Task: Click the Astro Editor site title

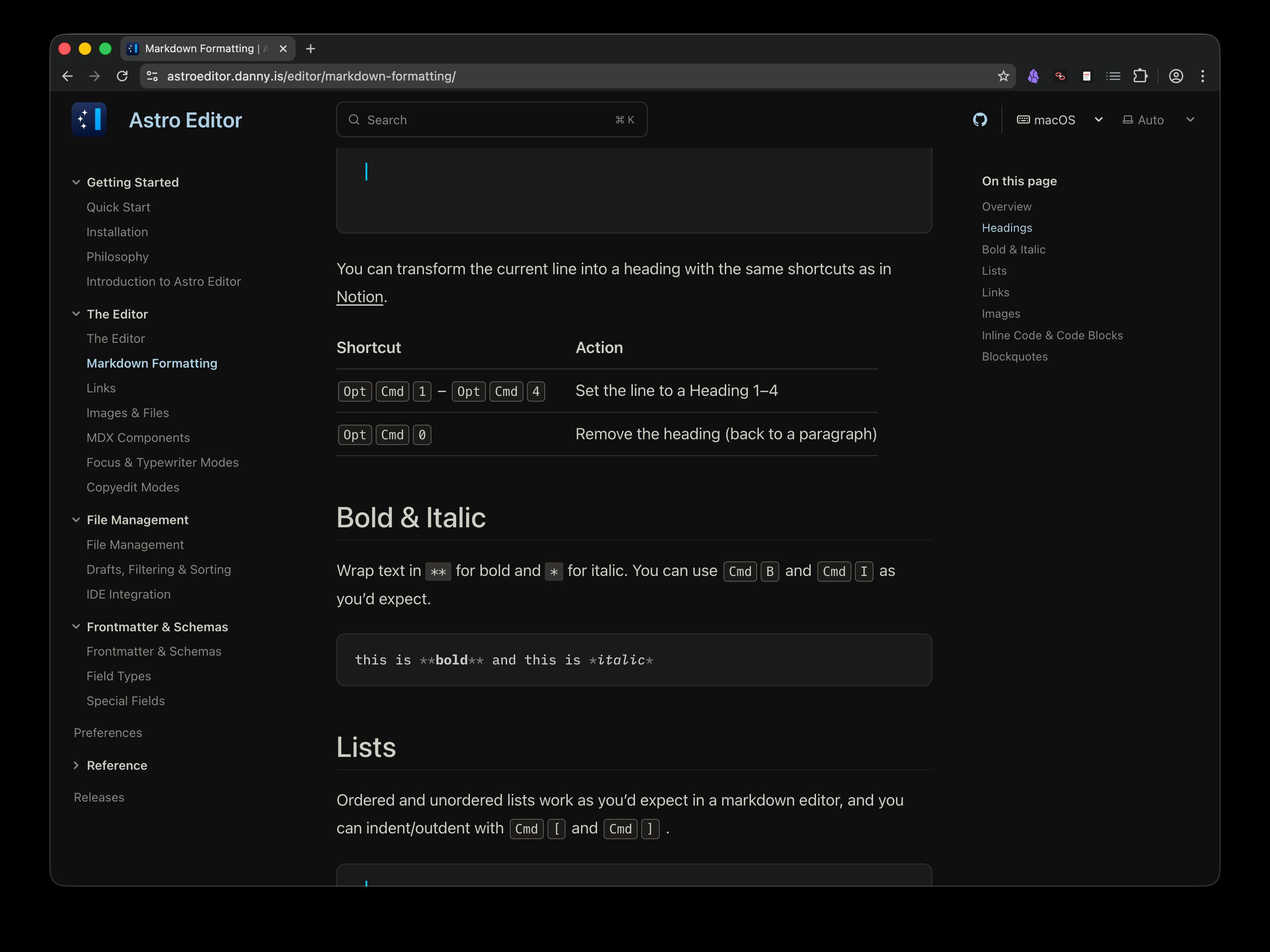Action: tap(185, 120)
